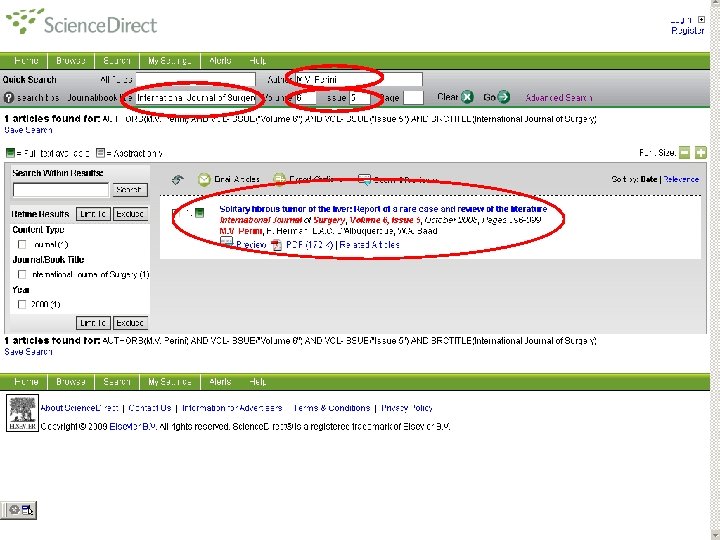720x540 pixels.
Task: Increase font size with plus icon
Action: point(701,152)
